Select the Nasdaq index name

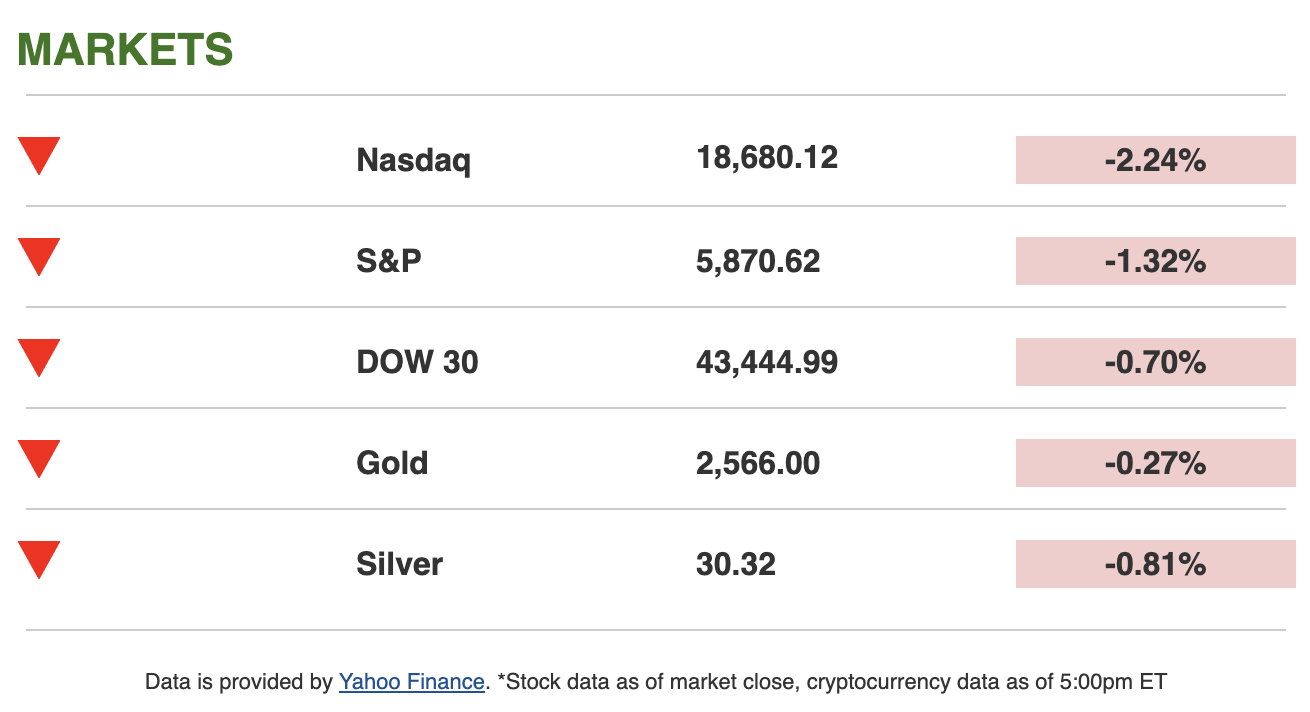[413, 160]
